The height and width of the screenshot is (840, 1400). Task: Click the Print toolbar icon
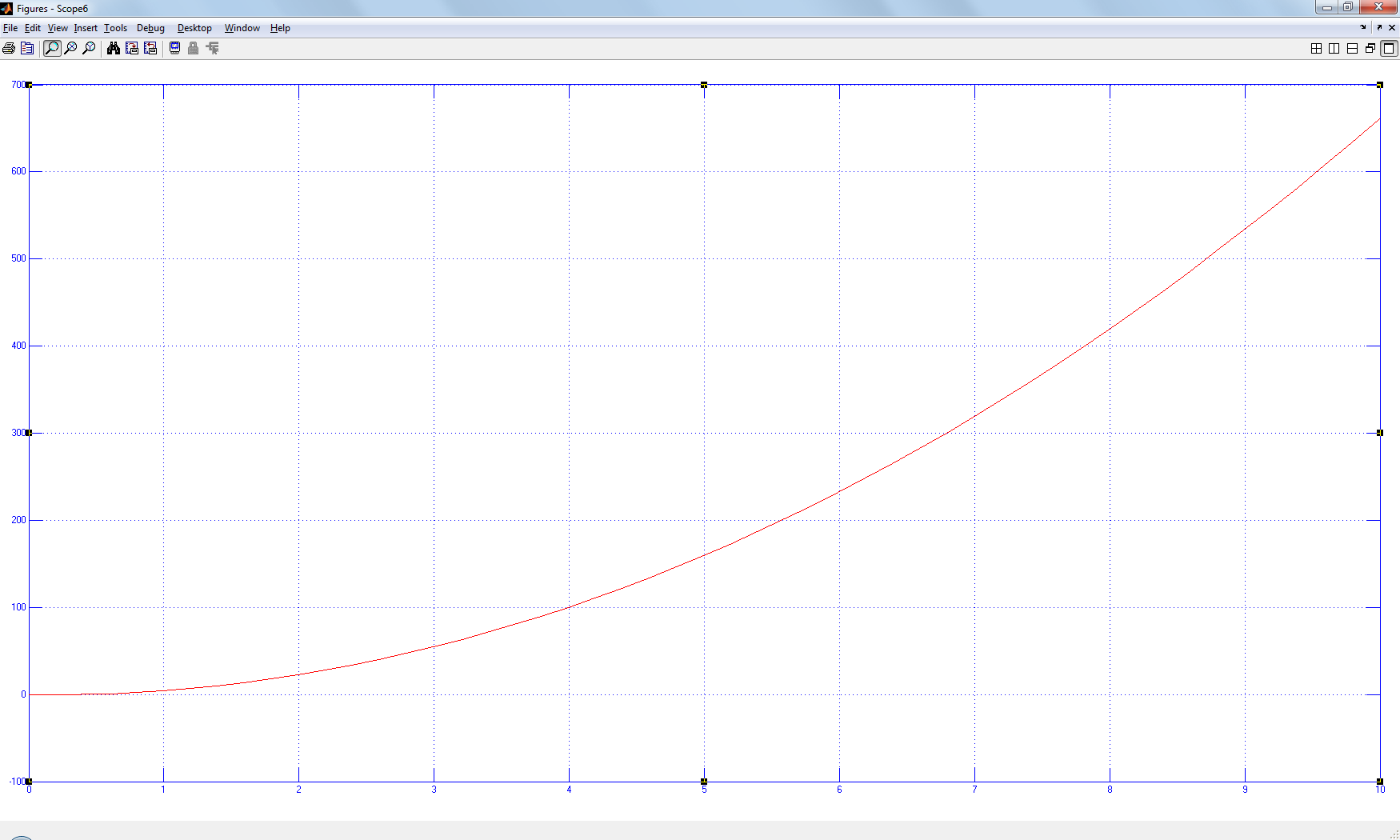point(9,48)
